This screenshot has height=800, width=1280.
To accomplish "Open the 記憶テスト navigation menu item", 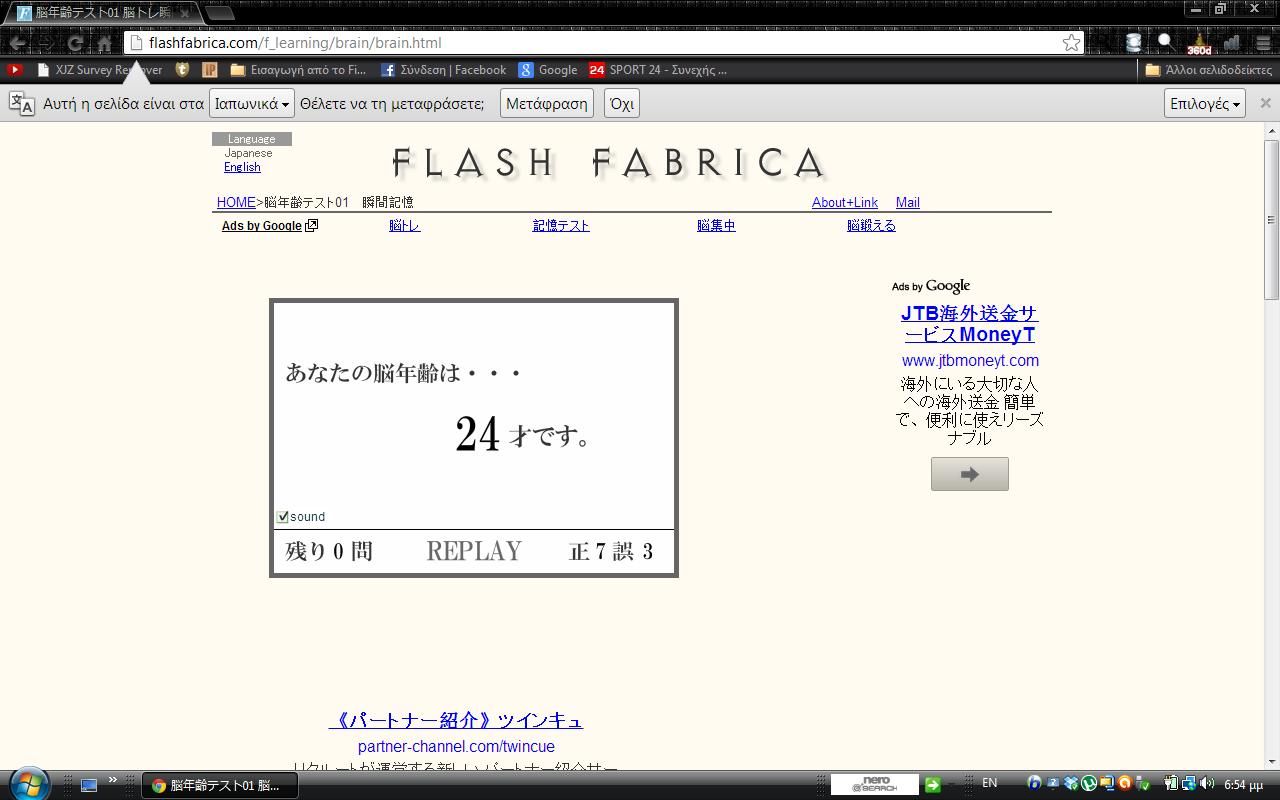I will coord(560,225).
